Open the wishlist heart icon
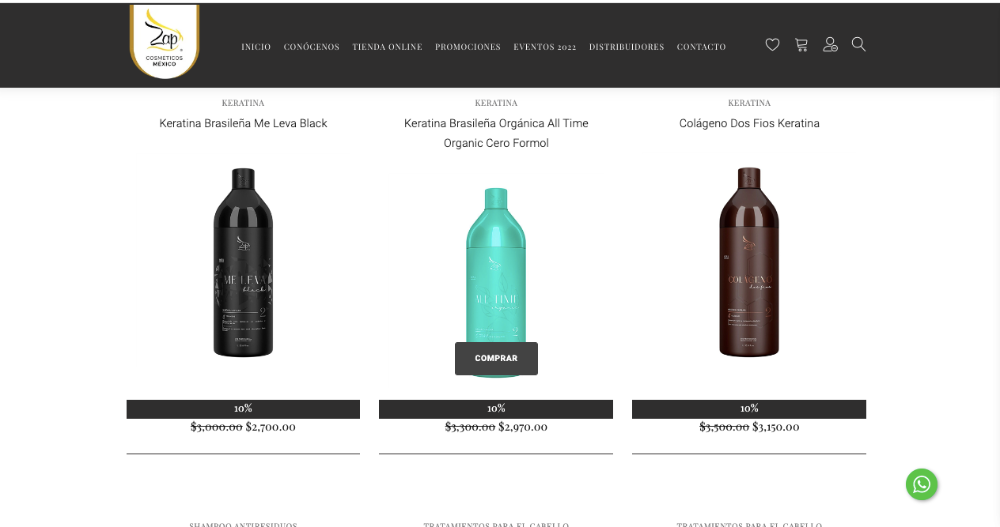 [x=772, y=45]
